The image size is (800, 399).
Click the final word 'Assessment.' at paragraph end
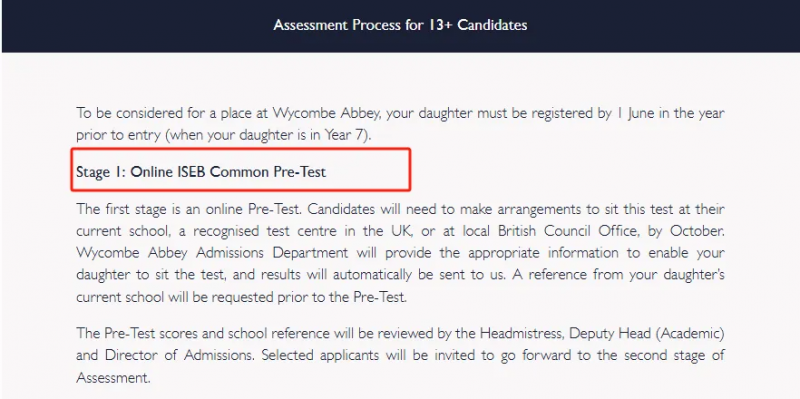114,378
